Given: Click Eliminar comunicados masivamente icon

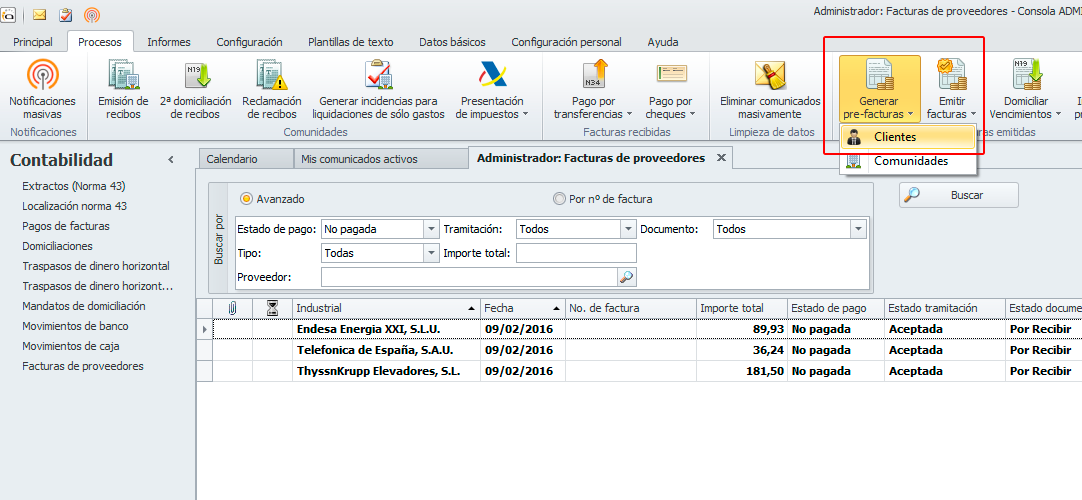Looking at the screenshot, I should pyautogui.click(x=770, y=76).
